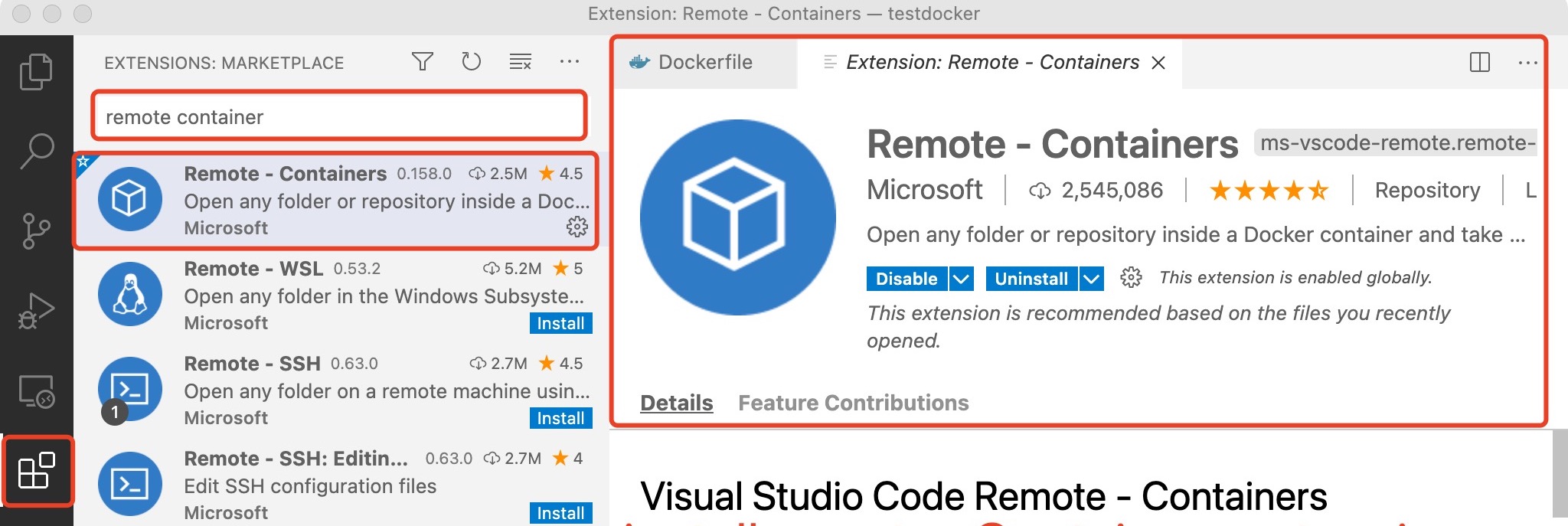Image resolution: width=1568 pixels, height=526 pixels.
Task: Open manage gear on Remote - Containers list row
Action: pos(577,227)
